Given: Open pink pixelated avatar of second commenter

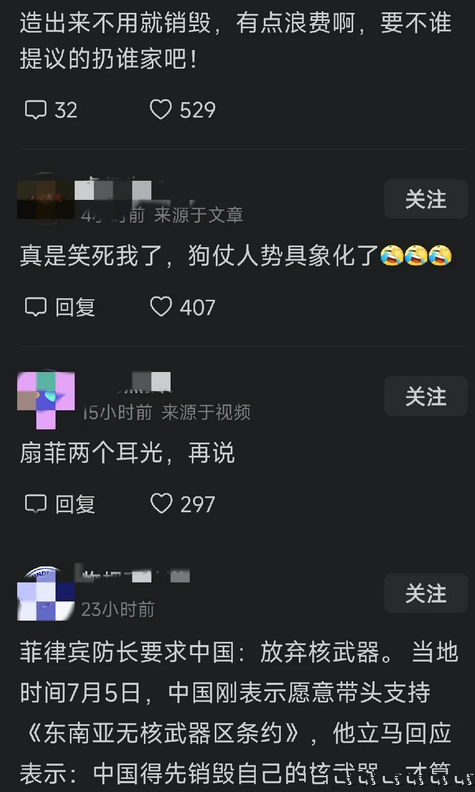Looking at the screenshot, I should tap(46, 399).
